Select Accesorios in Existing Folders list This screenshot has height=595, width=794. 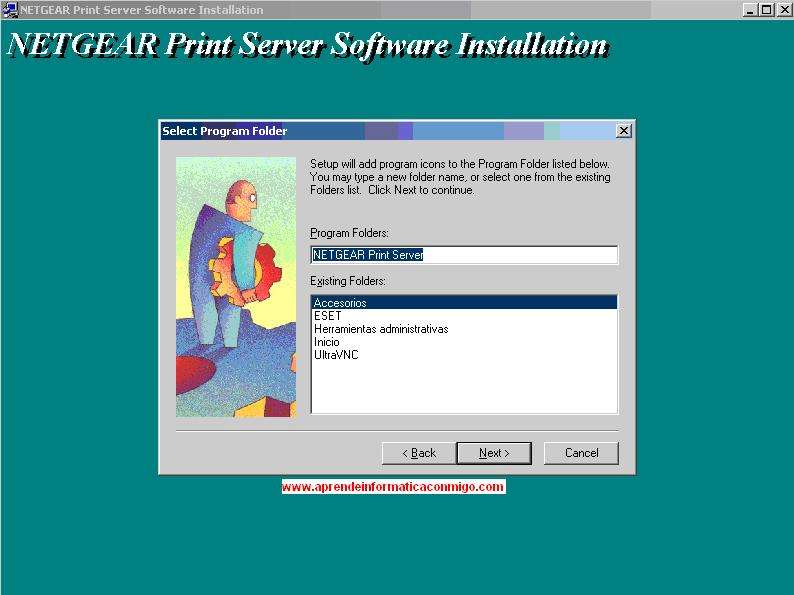[x=464, y=303]
